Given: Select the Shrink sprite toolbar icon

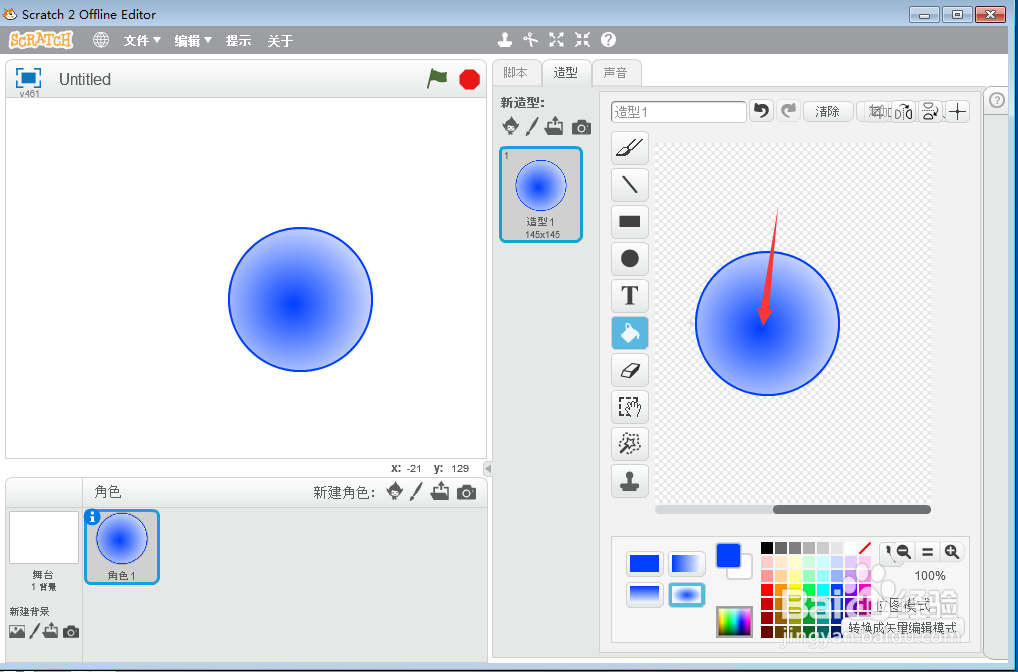Looking at the screenshot, I should [x=582, y=40].
